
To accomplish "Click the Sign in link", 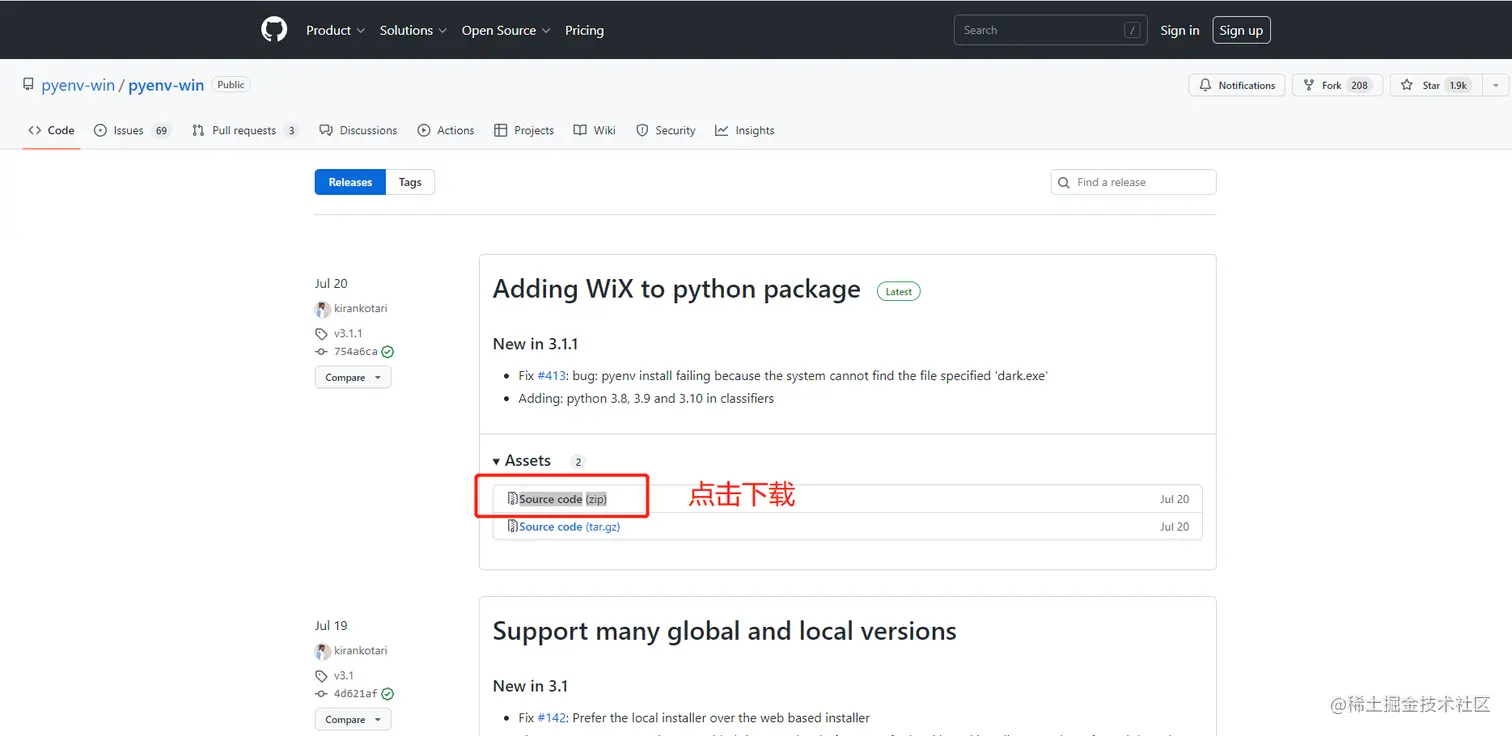I will 1180,30.
